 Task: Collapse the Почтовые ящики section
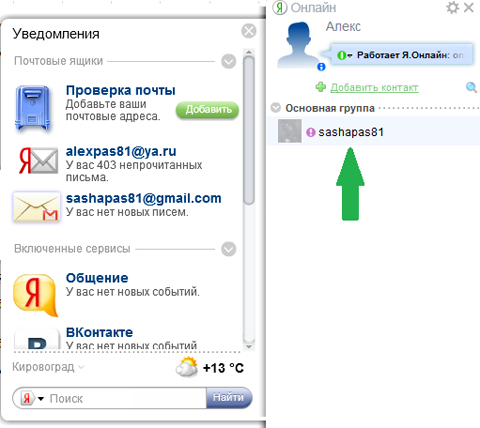[x=229, y=61]
